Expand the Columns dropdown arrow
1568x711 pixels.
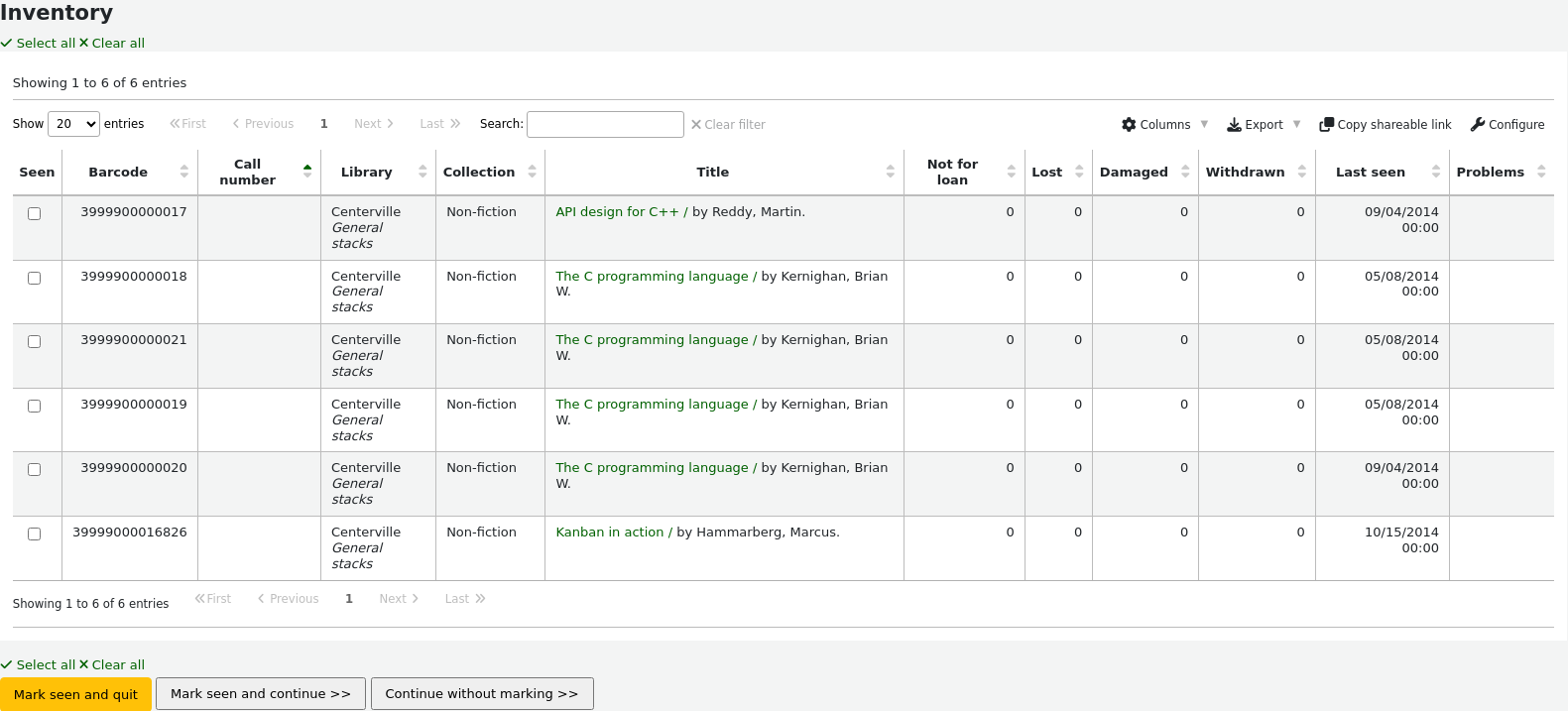(1204, 125)
